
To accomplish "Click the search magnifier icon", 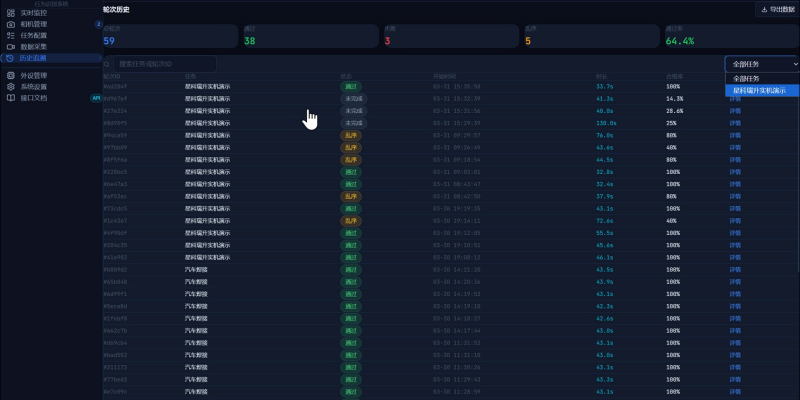I will (x=107, y=64).
